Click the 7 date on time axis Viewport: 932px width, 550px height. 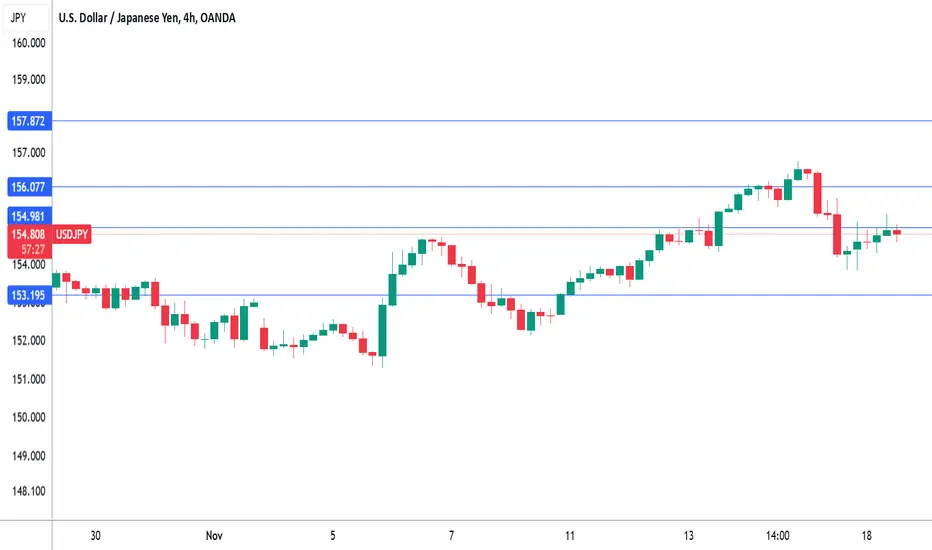(x=452, y=536)
